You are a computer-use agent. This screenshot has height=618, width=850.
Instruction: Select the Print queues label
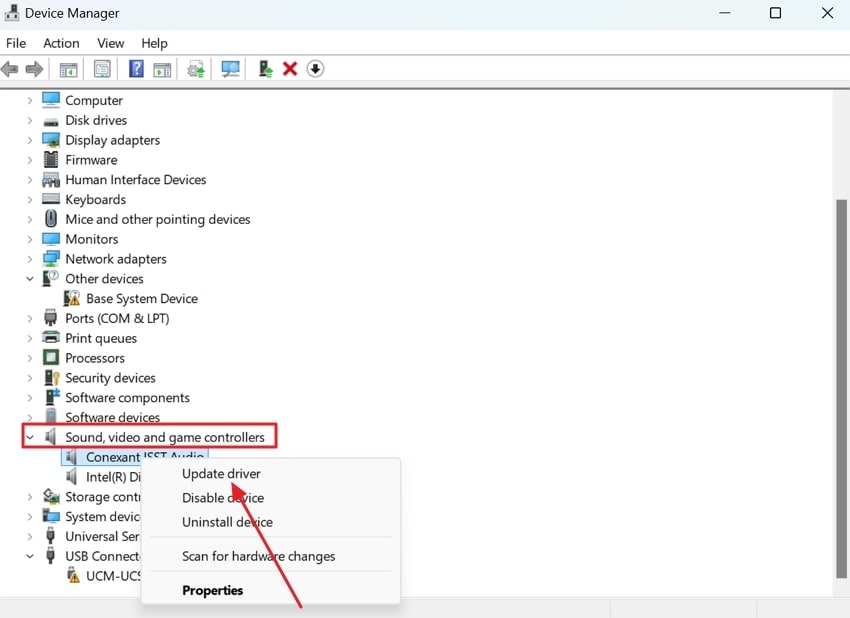[x=101, y=338]
